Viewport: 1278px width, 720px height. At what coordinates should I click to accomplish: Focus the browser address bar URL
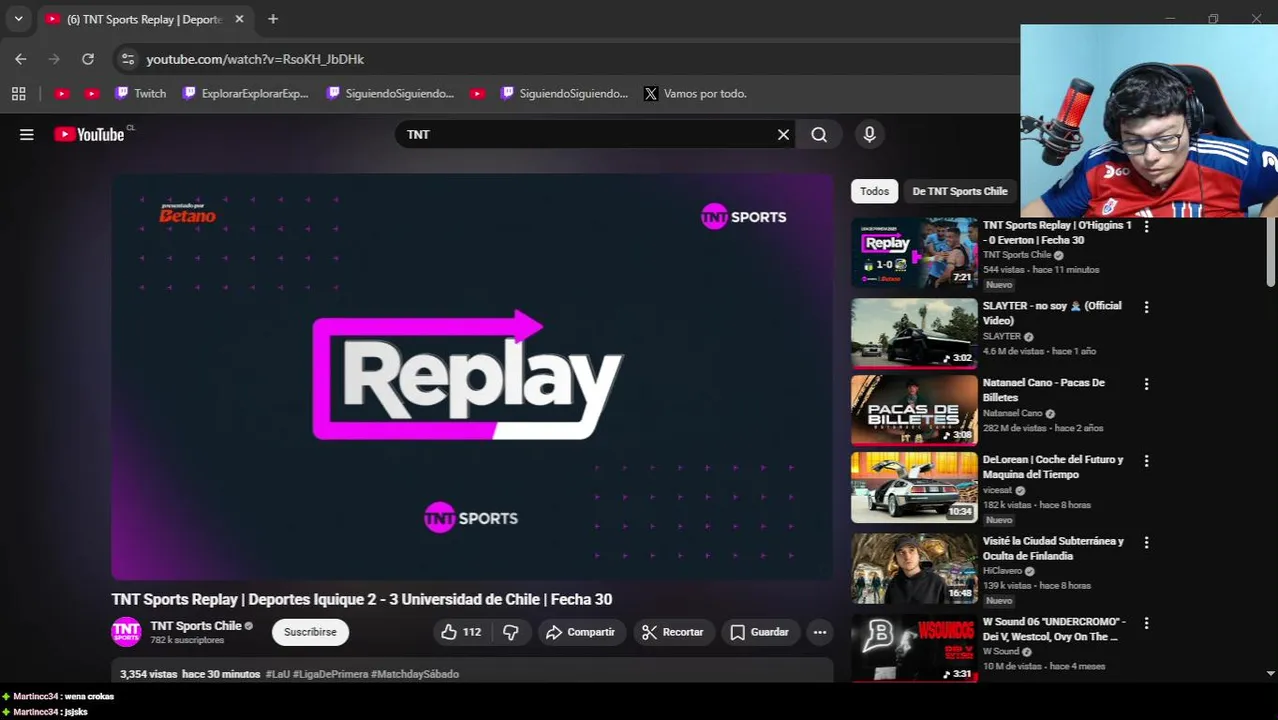(255, 59)
